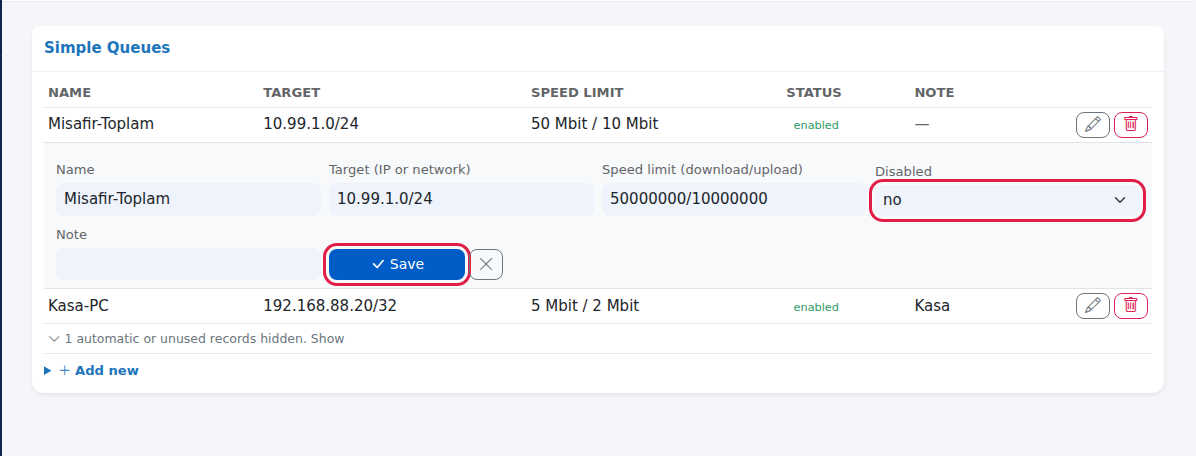1196x456 pixels.
Task: Select the 192.168.88.20/32 target cell
Action: 330,306
